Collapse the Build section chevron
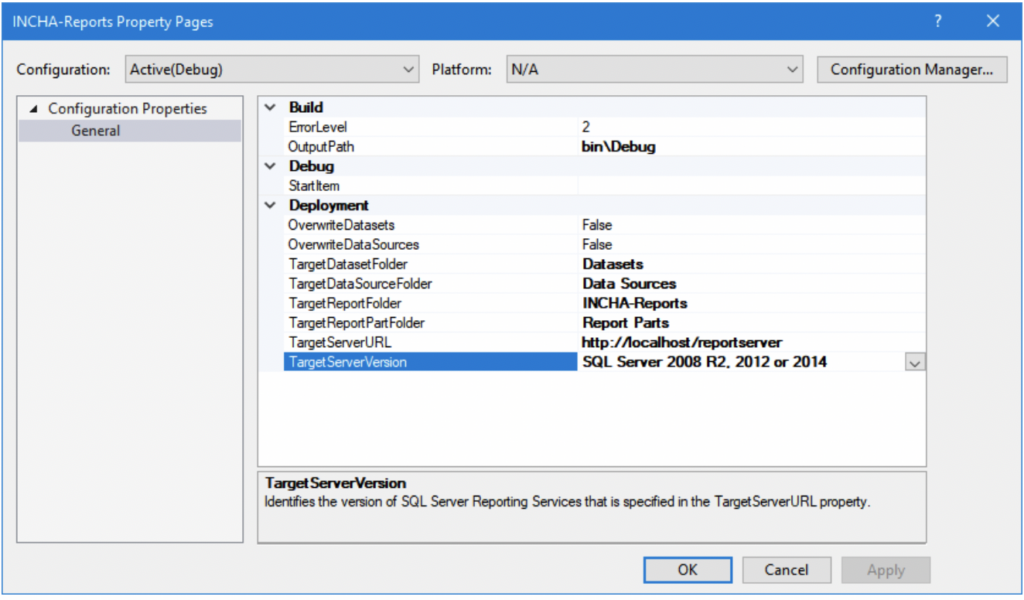This screenshot has width=1024, height=600. pyautogui.click(x=268, y=107)
